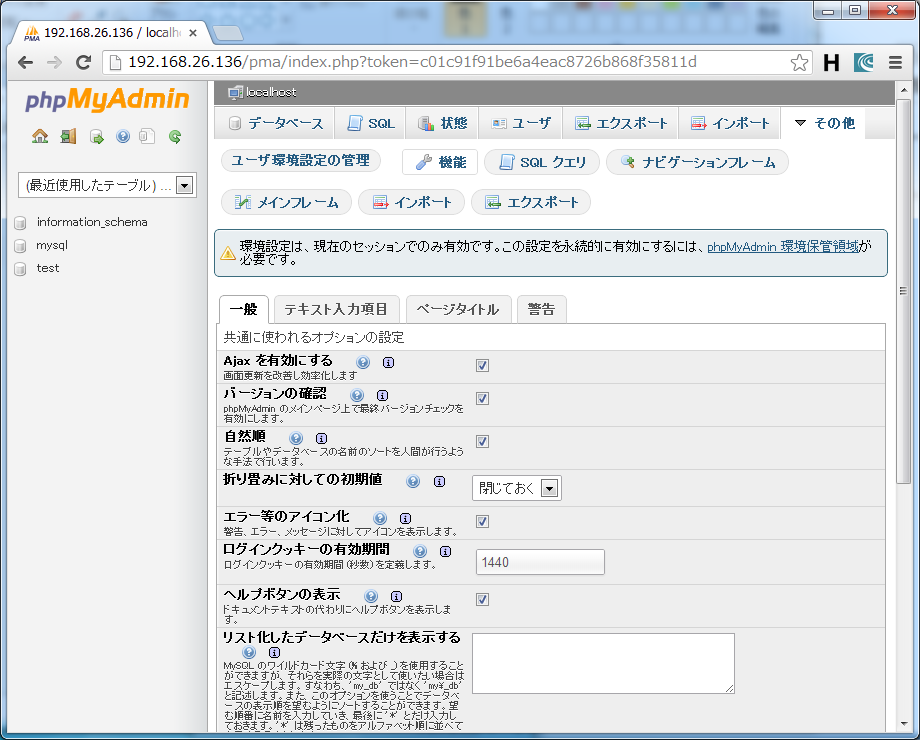Viewport: 920px width, 740px height.
Task: Disable the ヘルプボタンの表示 checkbox
Action: 482,599
